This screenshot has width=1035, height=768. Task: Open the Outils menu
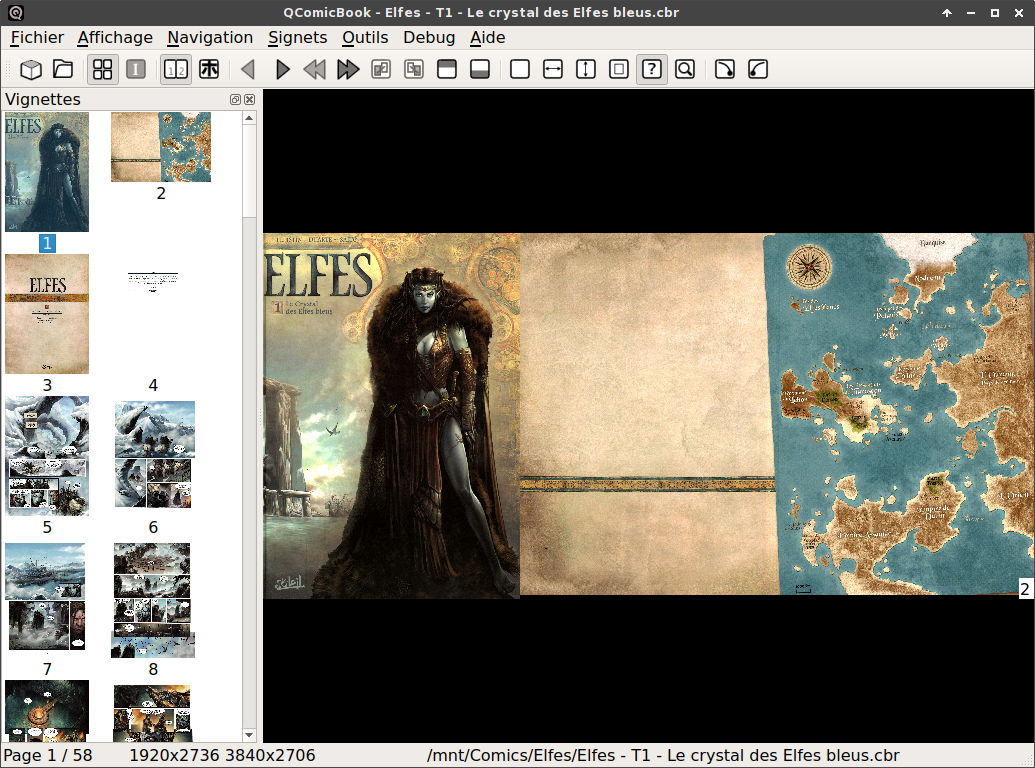click(x=365, y=38)
